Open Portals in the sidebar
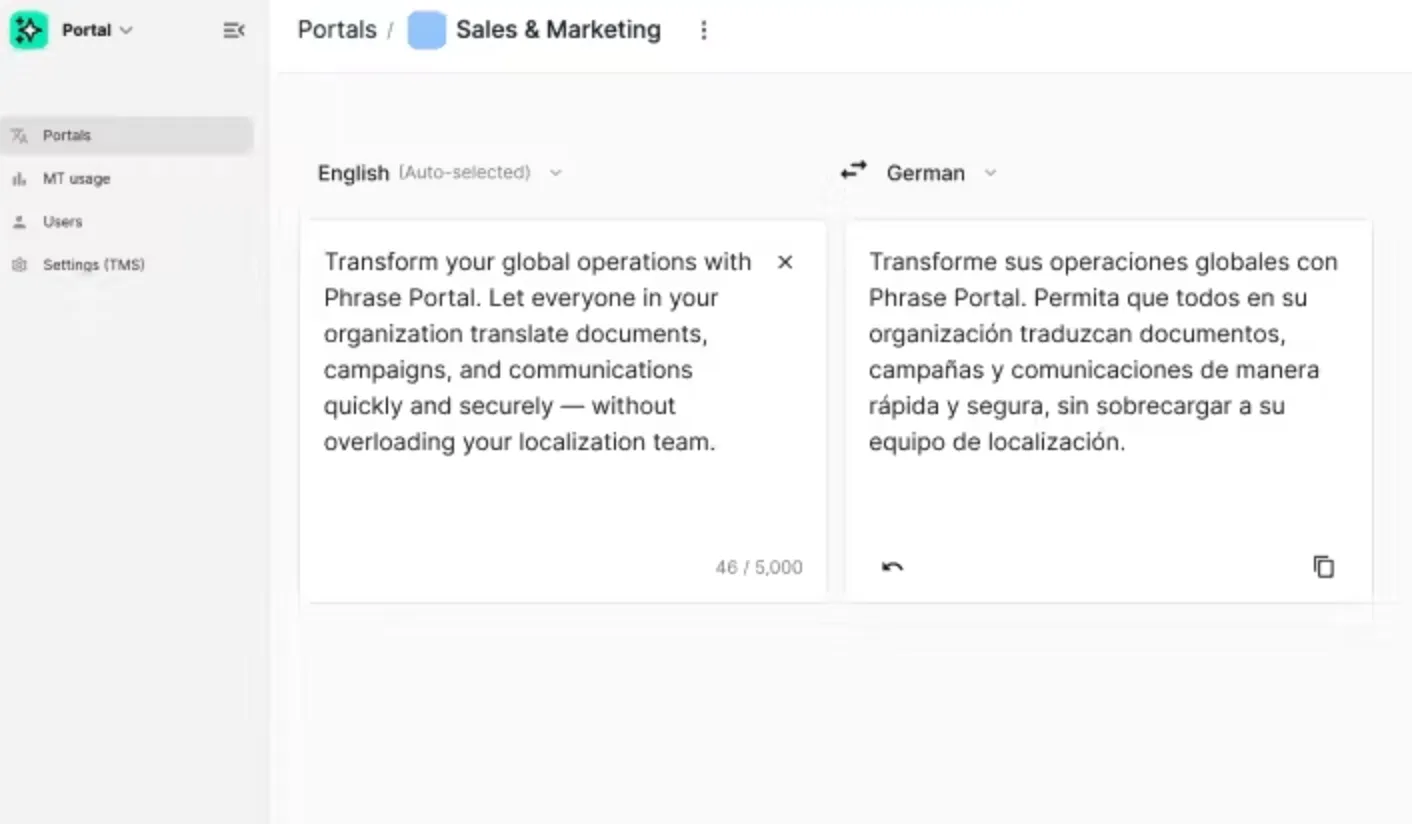Viewport: 1412px width, 824px height. tap(127, 135)
